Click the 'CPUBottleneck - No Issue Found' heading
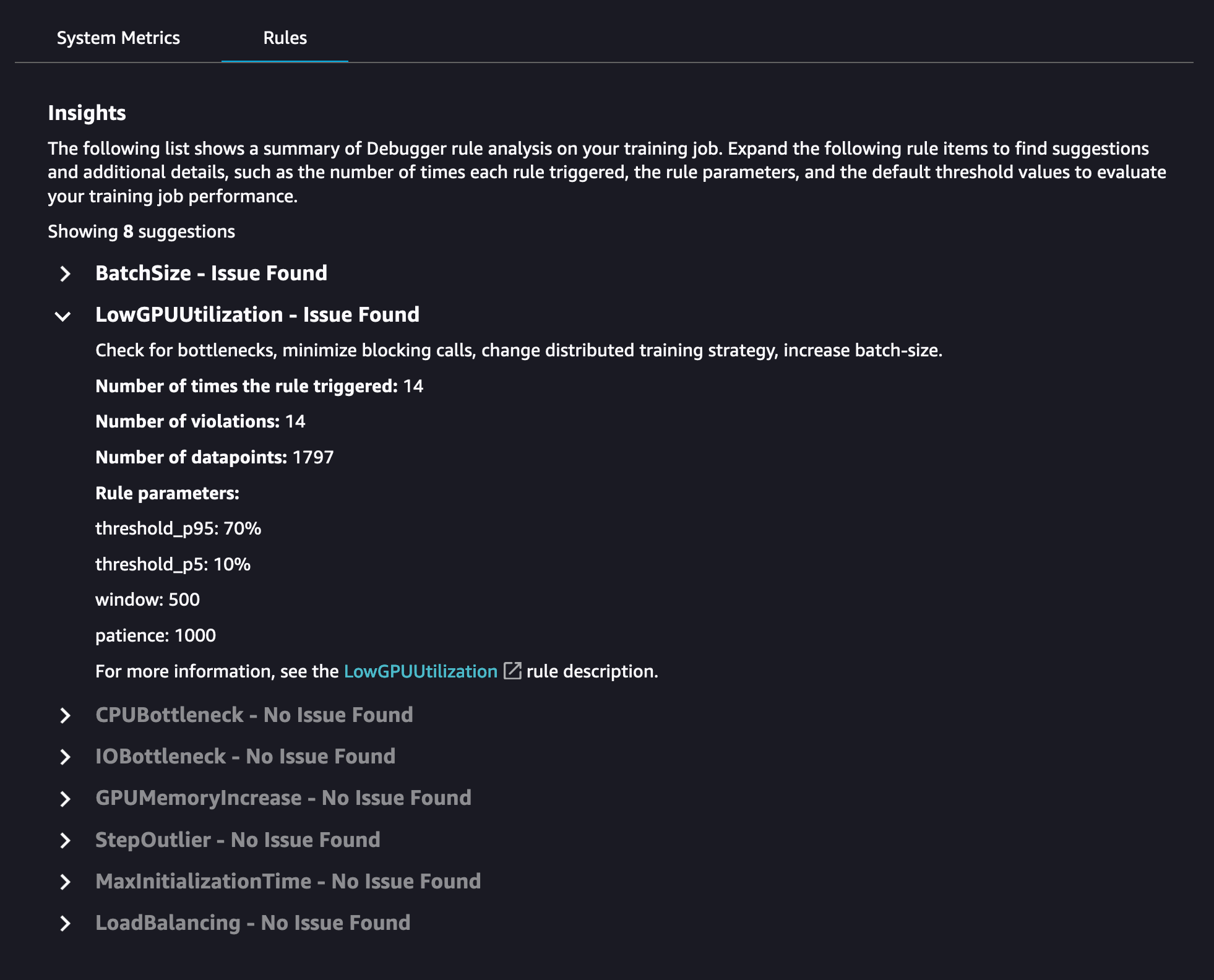The width and height of the screenshot is (1214, 980). click(x=254, y=715)
